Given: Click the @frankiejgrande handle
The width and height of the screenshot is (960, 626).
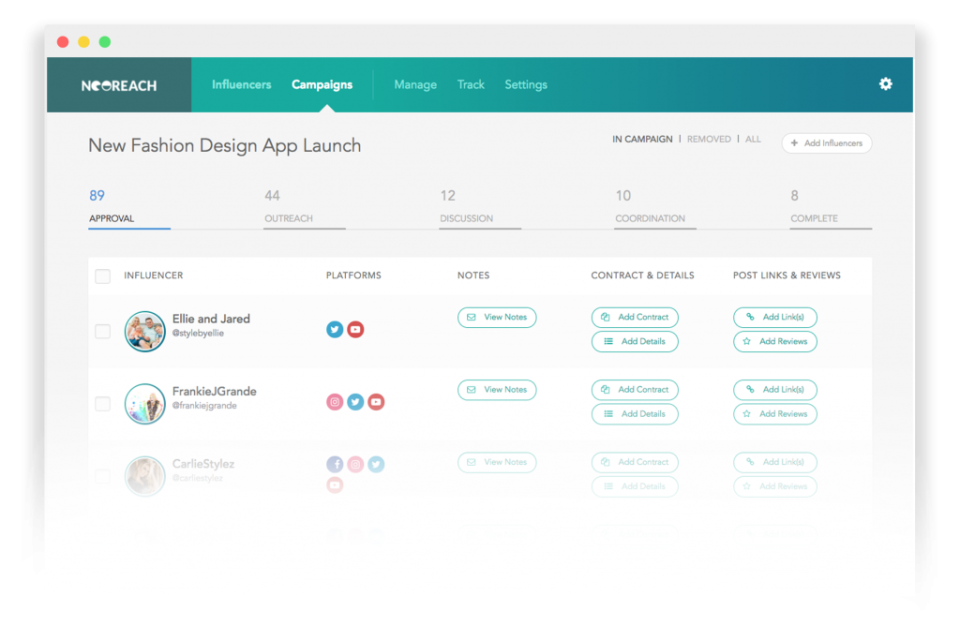Looking at the screenshot, I should click(204, 405).
